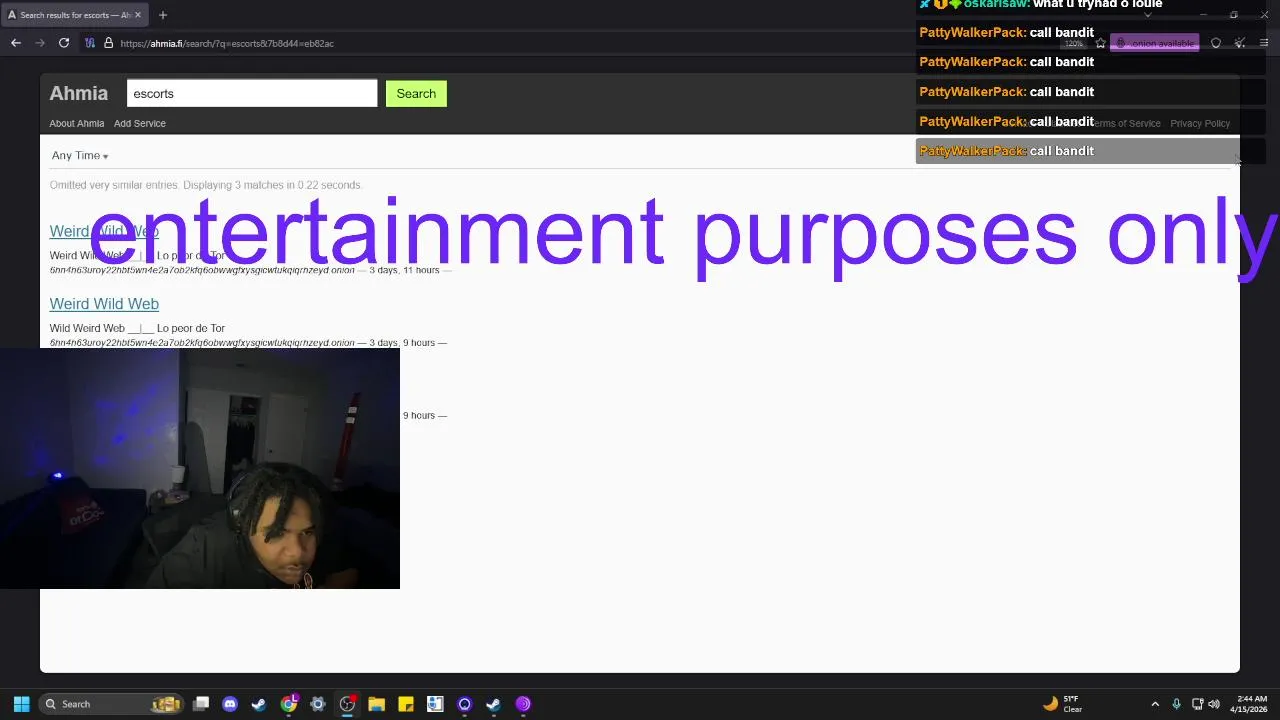Screen dimensions: 1280x720
Task: Click the escorts search input field
Action: (x=252, y=93)
